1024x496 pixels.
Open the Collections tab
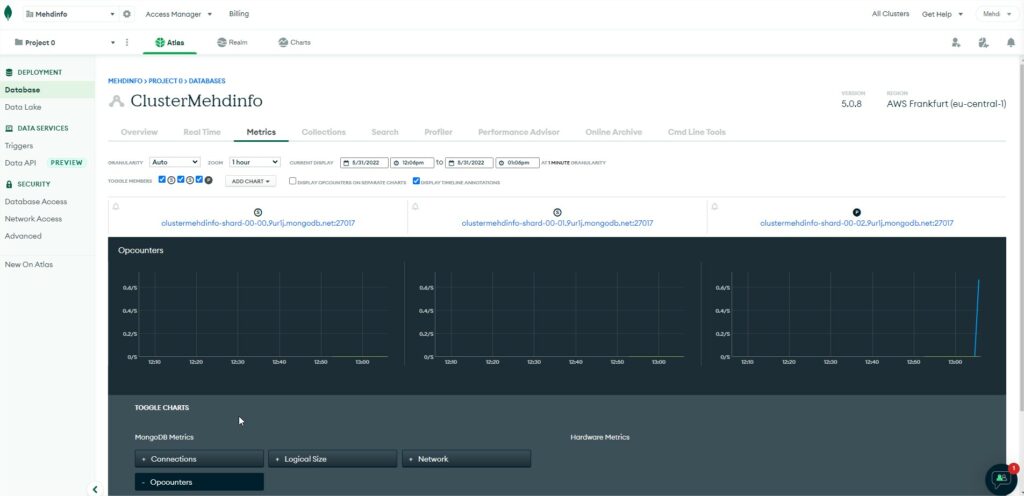coord(323,132)
